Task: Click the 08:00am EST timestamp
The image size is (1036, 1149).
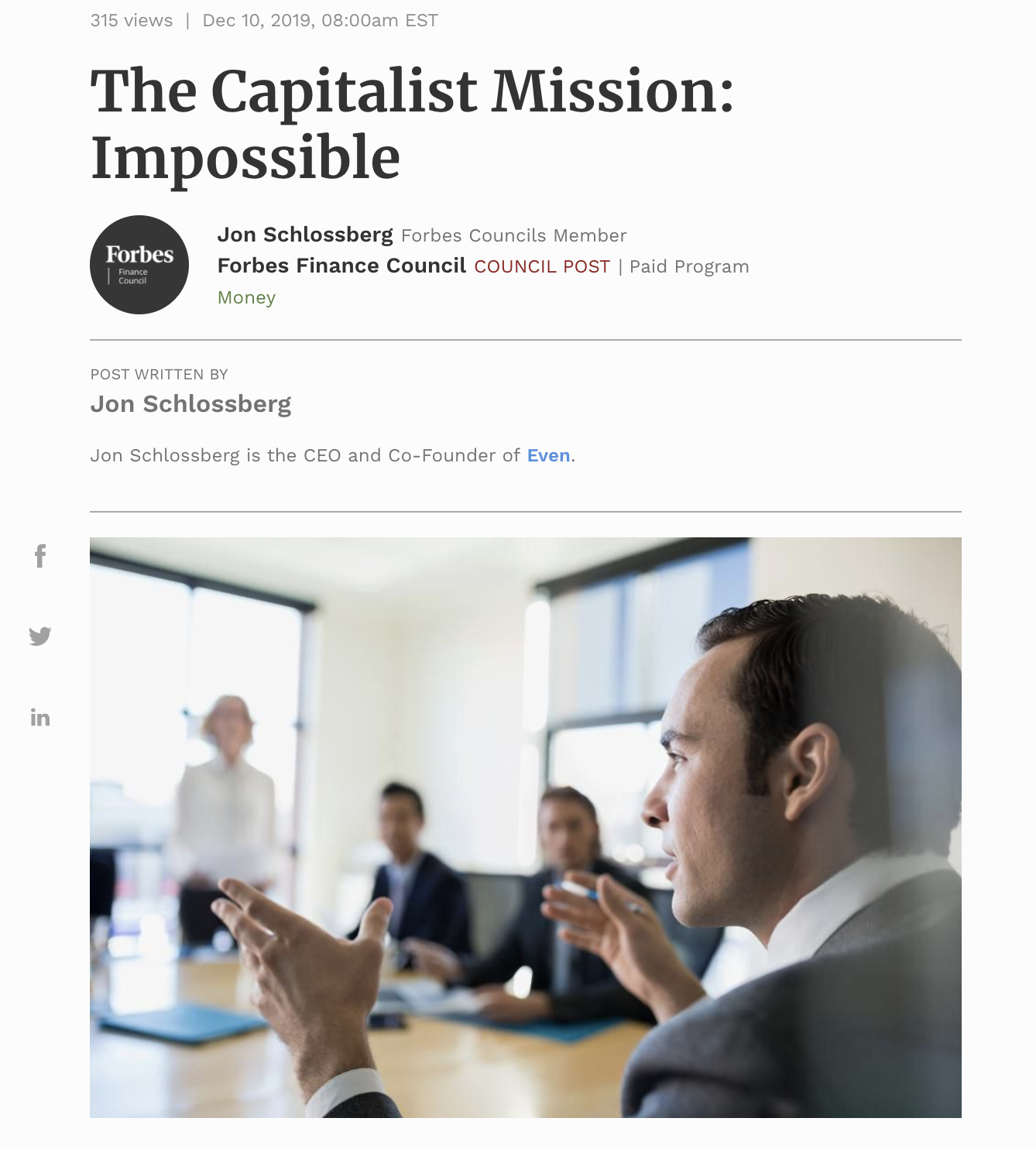Action: coord(379,20)
